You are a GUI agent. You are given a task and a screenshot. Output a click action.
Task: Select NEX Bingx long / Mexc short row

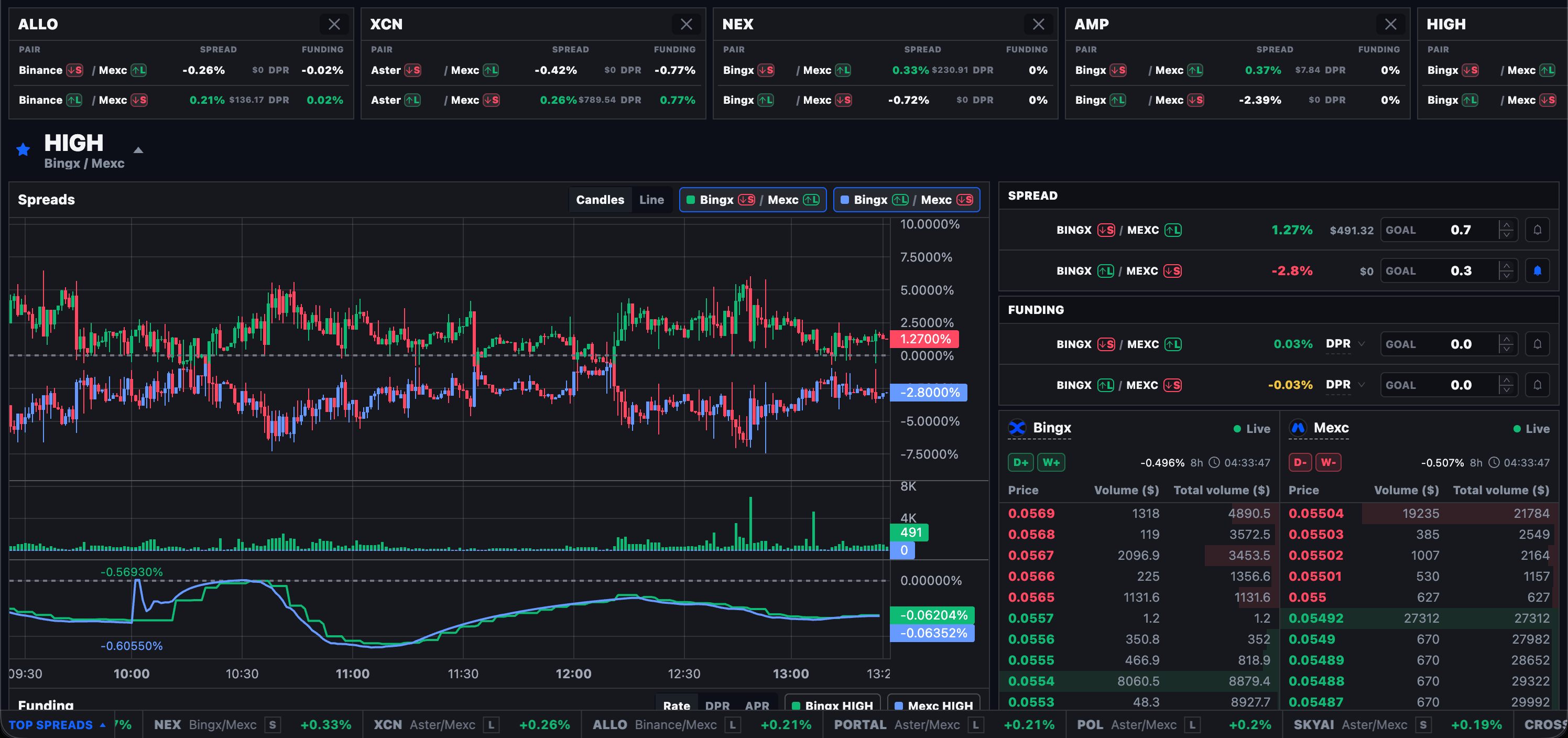[x=885, y=100]
